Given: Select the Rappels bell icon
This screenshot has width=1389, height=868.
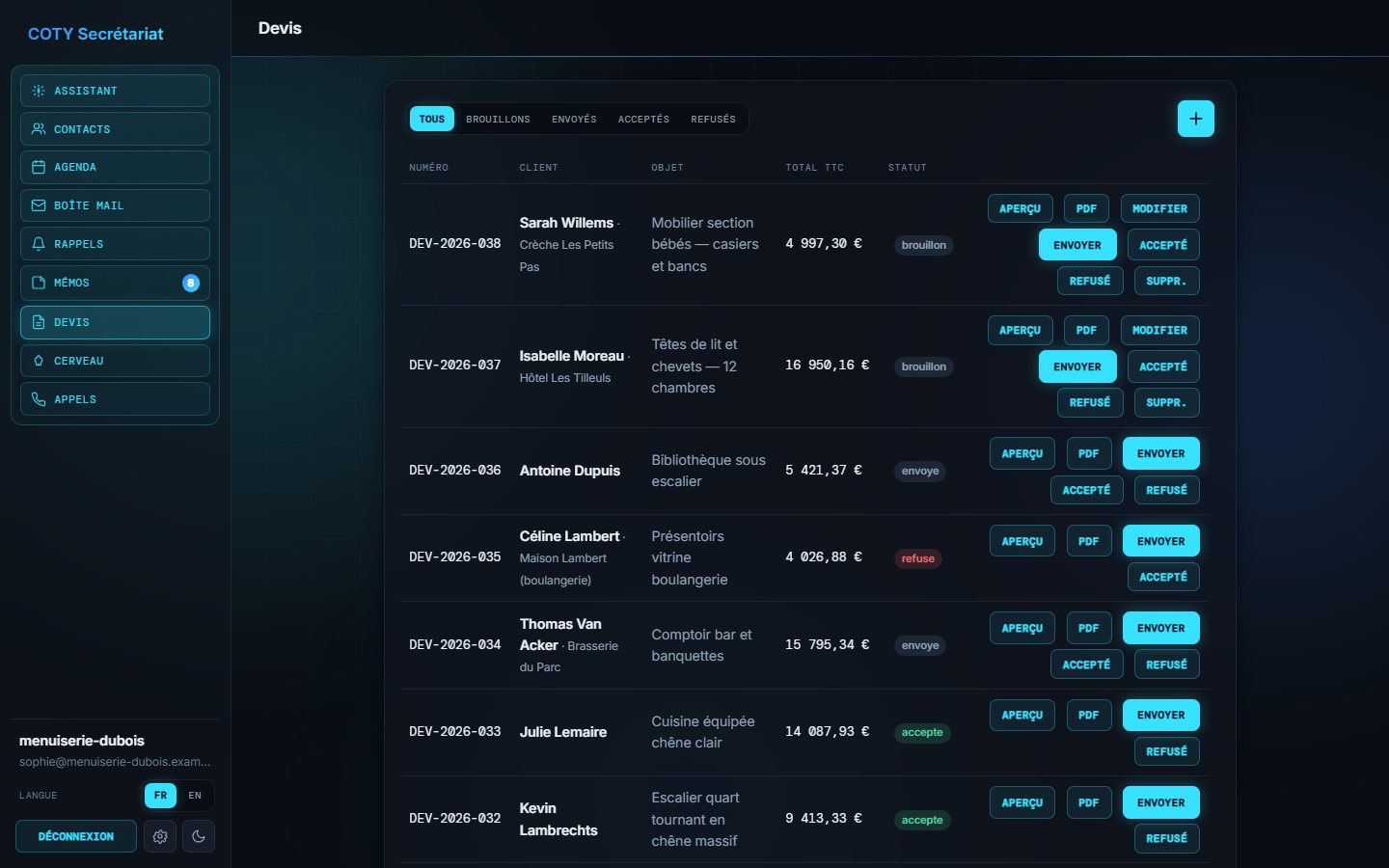Looking at the screenshot, I should coord(39,244).
